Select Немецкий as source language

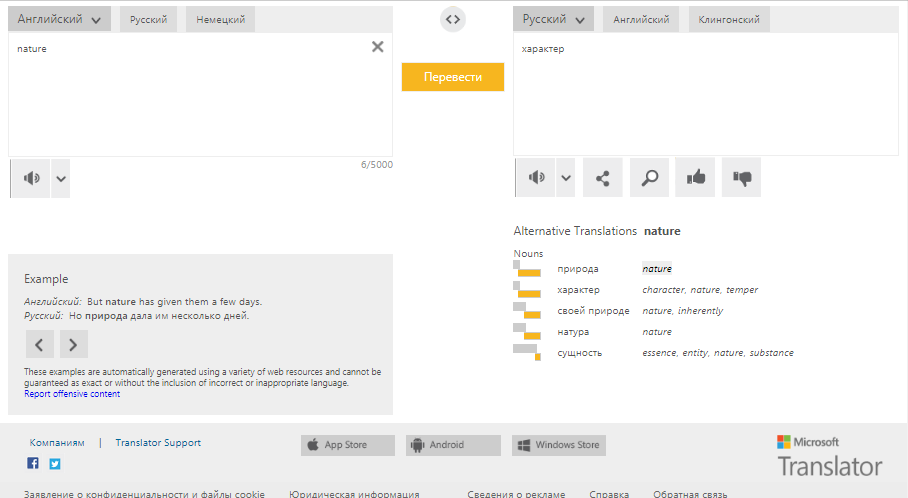click(220, 19)
